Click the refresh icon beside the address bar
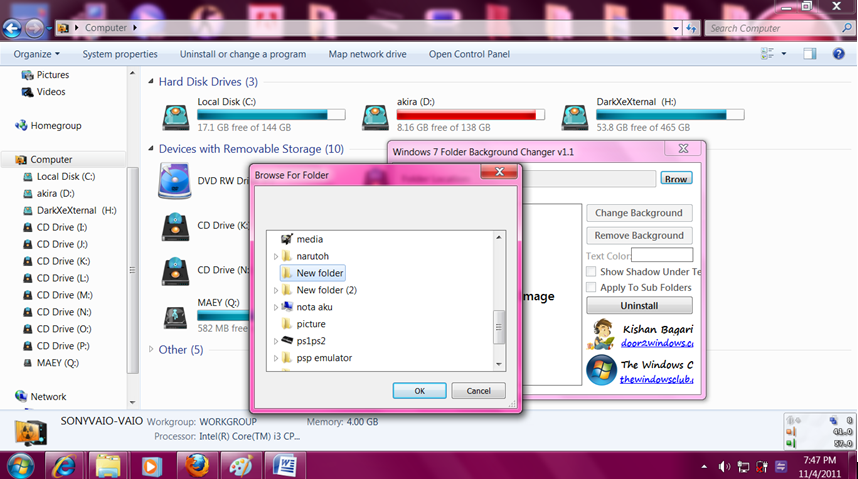The width and height of the screenshot is (858, 479). [x=692, y=28]
